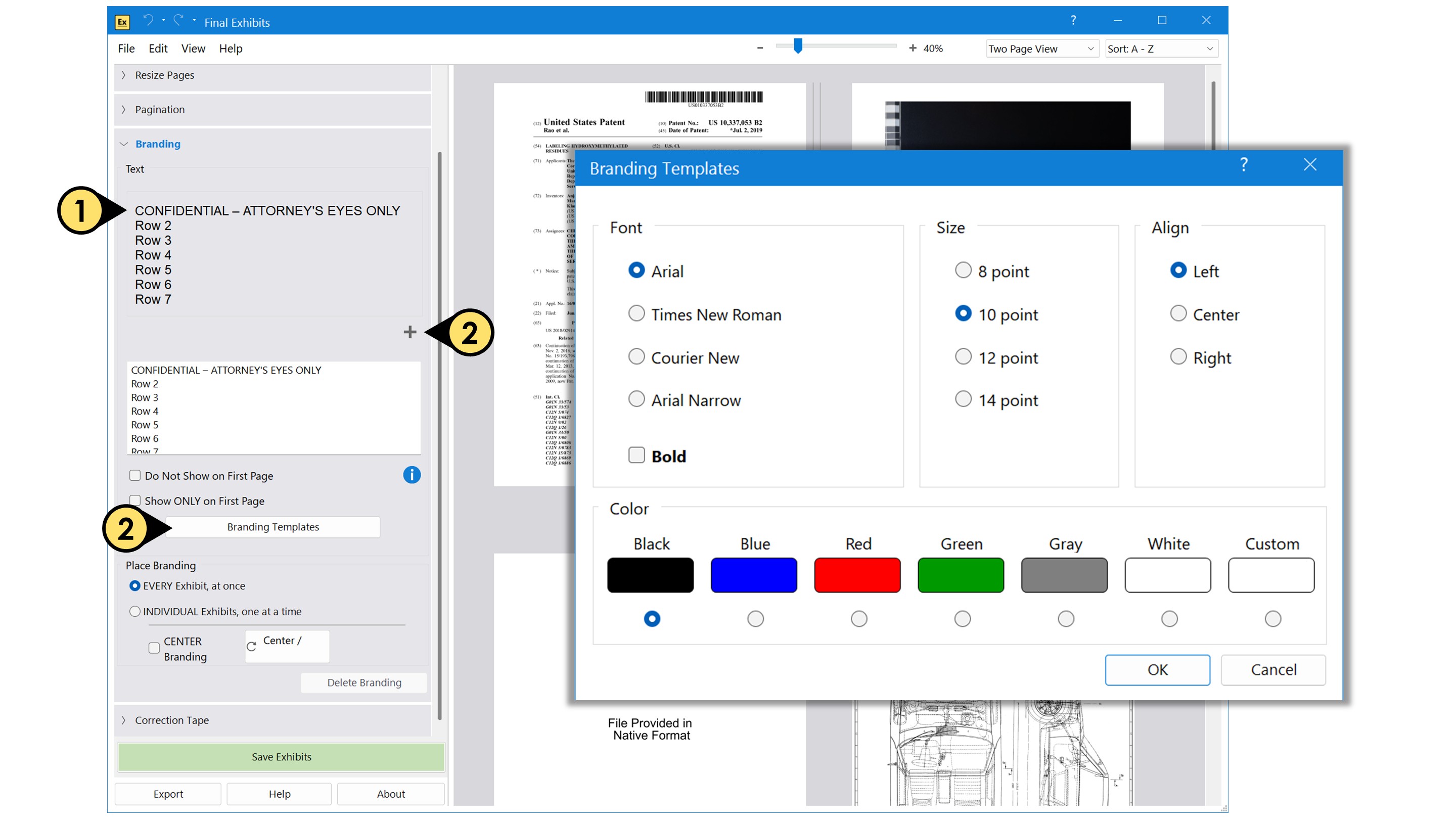Click the blue info icon

(412, 475)
